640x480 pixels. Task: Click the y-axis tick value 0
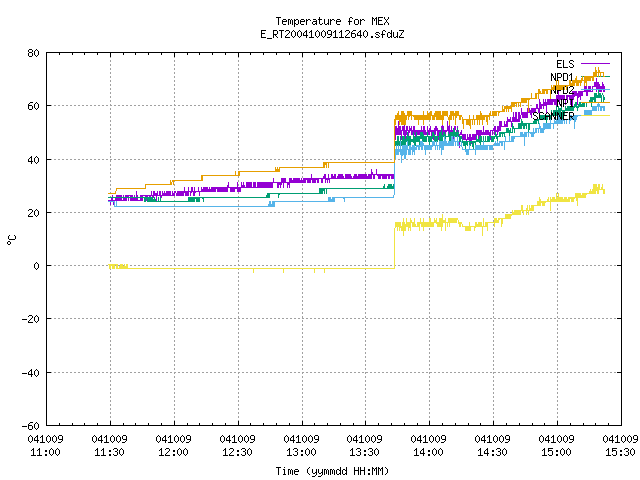pyautogui.click(x=37, y=266)
